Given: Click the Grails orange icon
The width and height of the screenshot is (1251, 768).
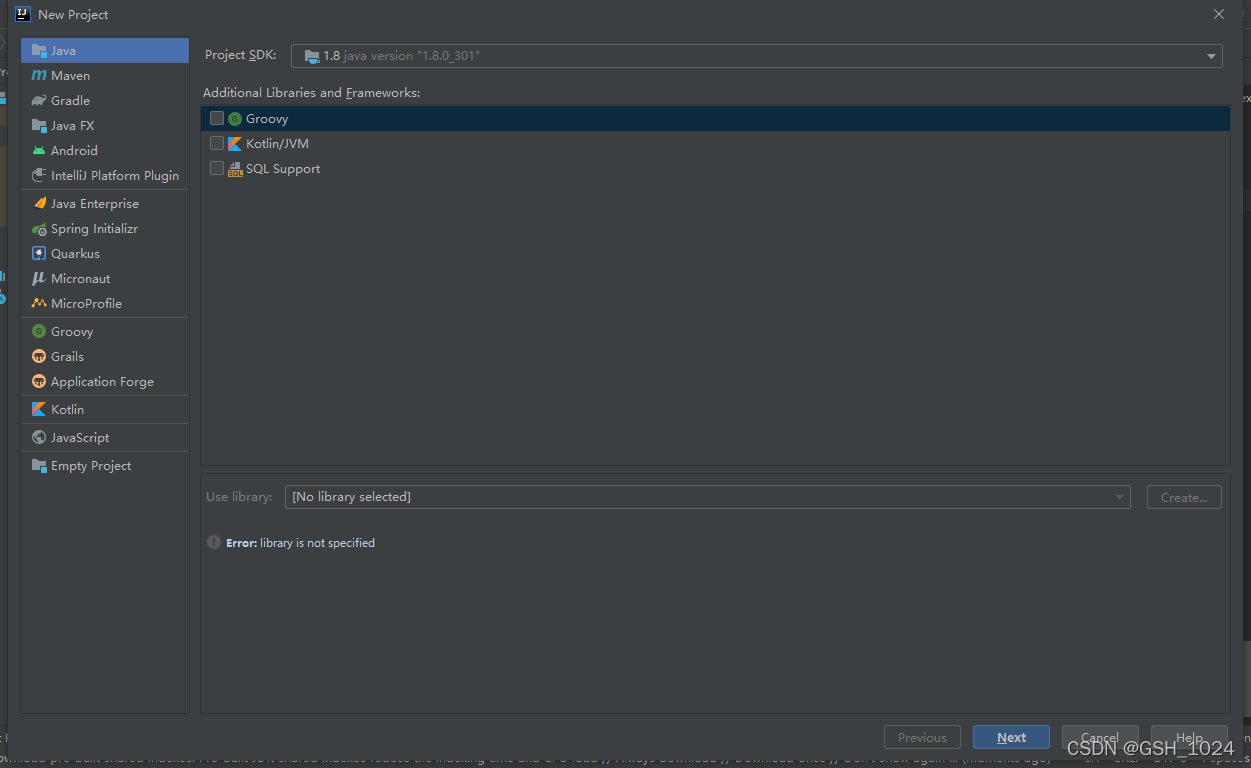Looking at the screenshot, I should [x=39, y=356].
